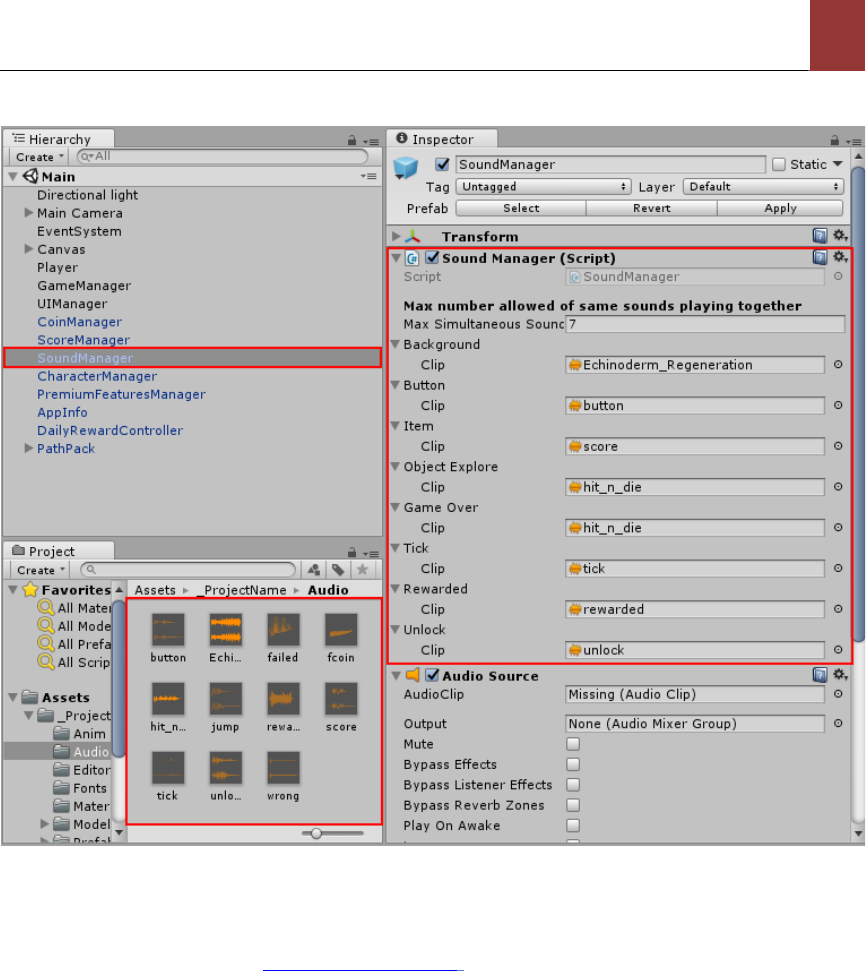
Task: Open the Transform component help icon
Action: (820, 236)
